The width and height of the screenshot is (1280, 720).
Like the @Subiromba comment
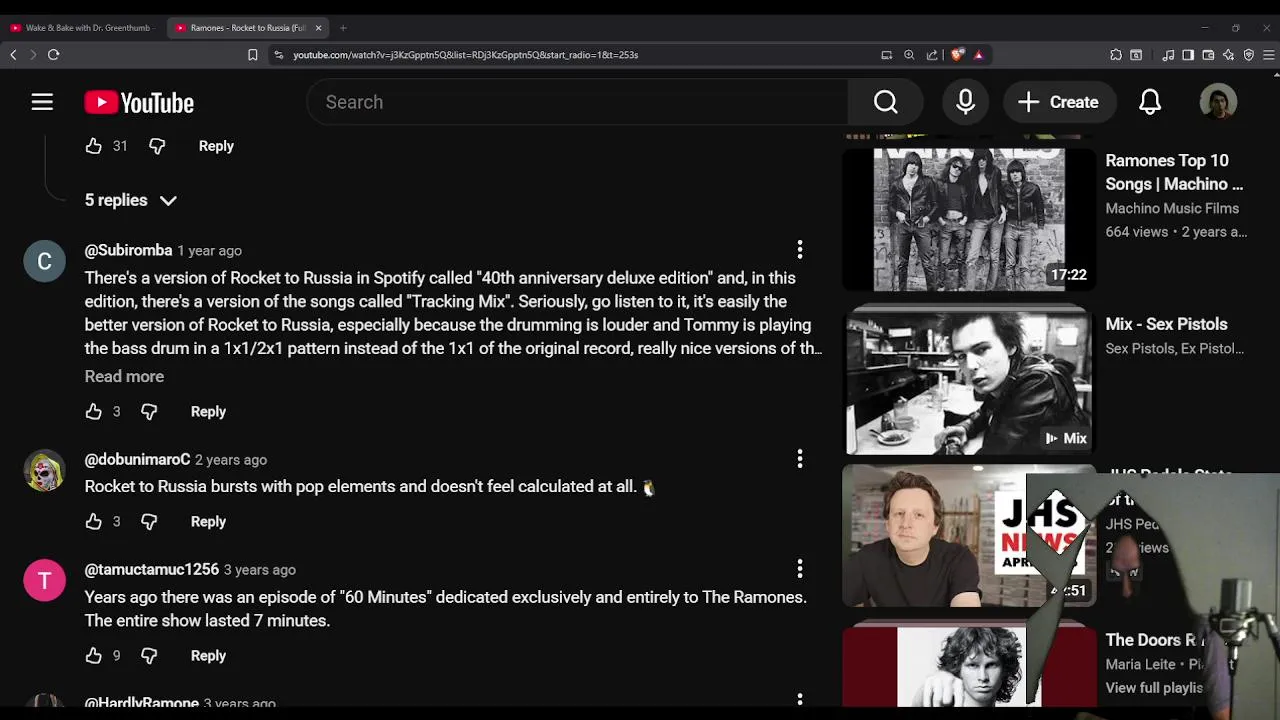(x=94, y=412)
